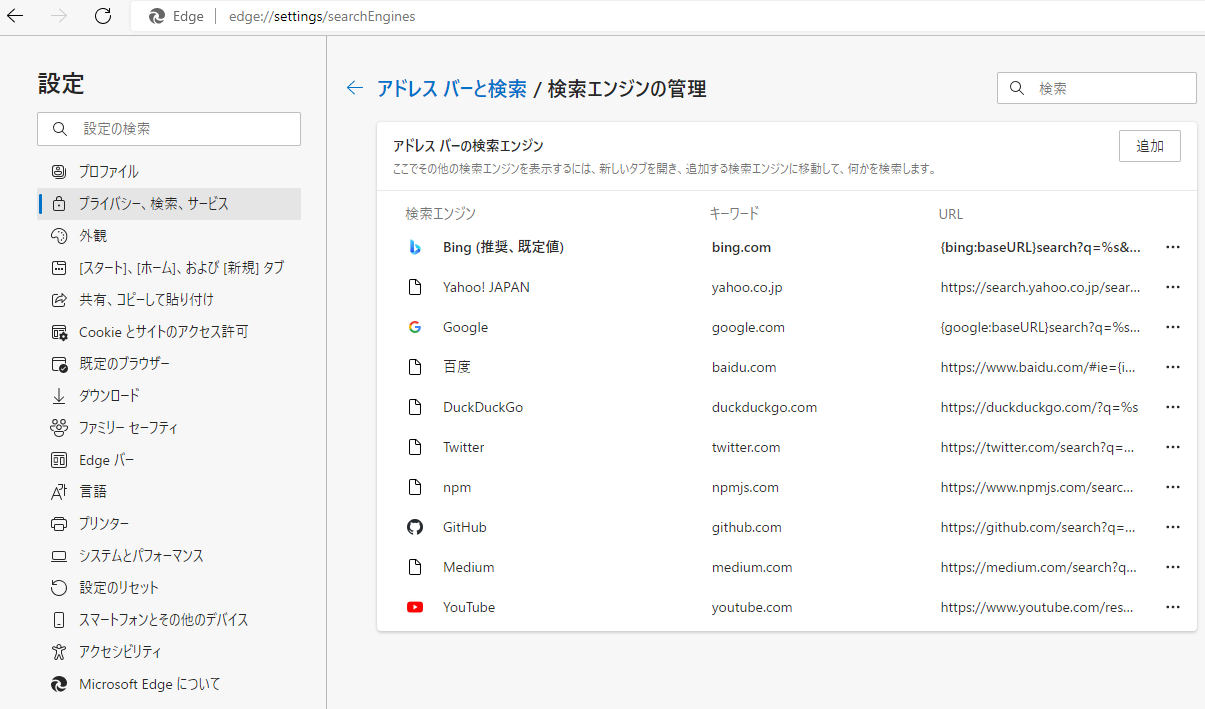The width and height of the screenshot is (1205, 709).
Task: Focus the 設定の検索 search box
Action: tap(169, 129)
